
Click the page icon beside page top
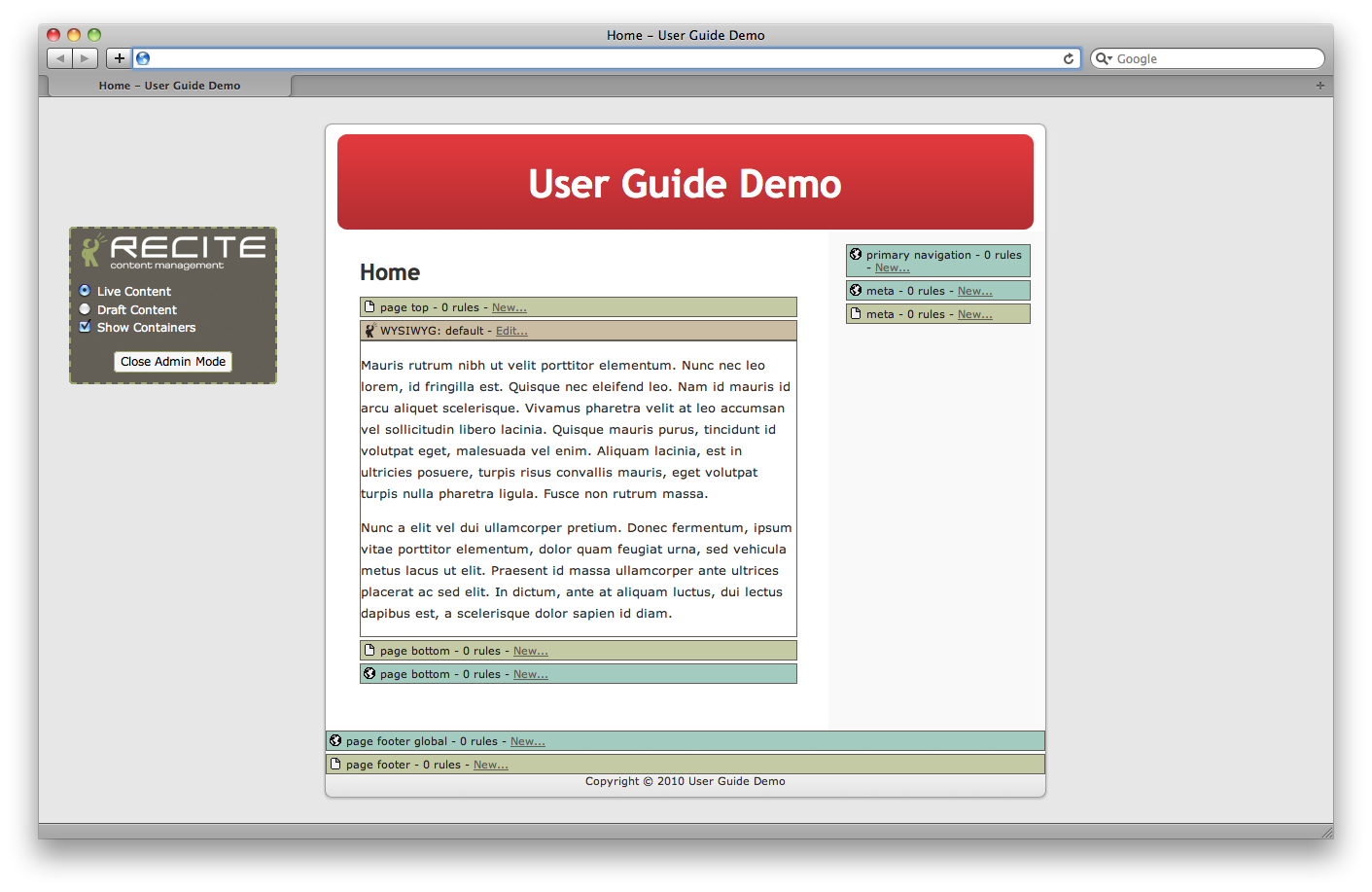point(369,306)
